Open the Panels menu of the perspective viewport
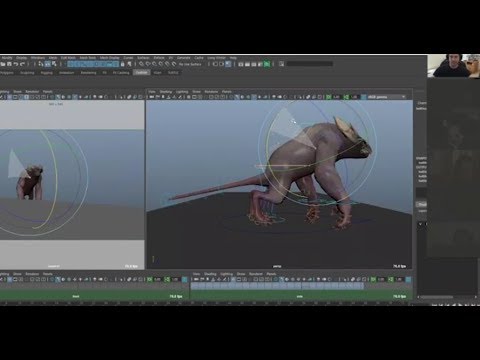 pos(227,91)
